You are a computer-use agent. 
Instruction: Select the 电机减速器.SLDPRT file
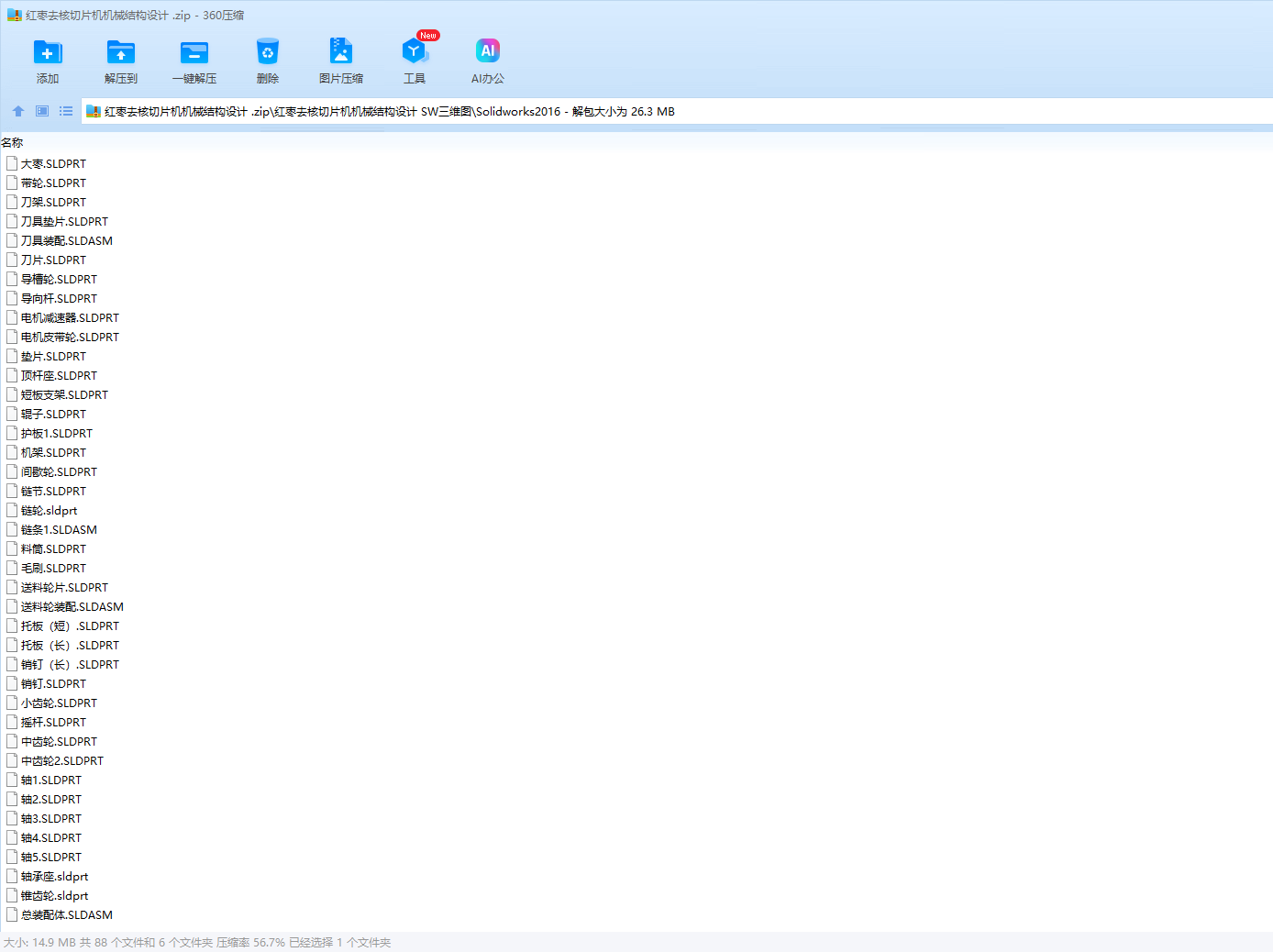(x=70, y=318)
